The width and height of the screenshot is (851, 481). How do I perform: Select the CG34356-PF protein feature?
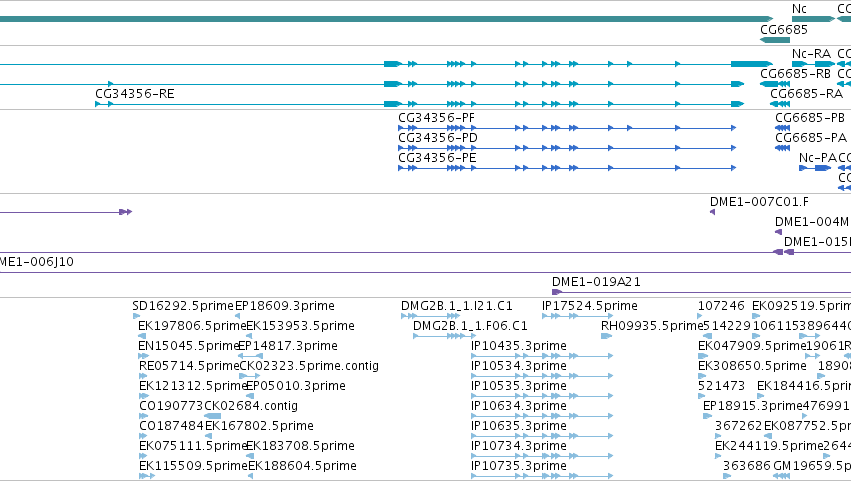(436, 118)
